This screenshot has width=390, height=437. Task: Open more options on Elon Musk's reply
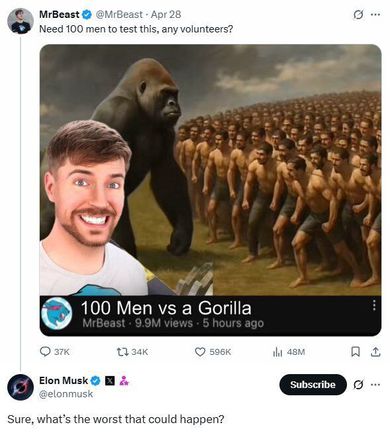click(375, 385)
